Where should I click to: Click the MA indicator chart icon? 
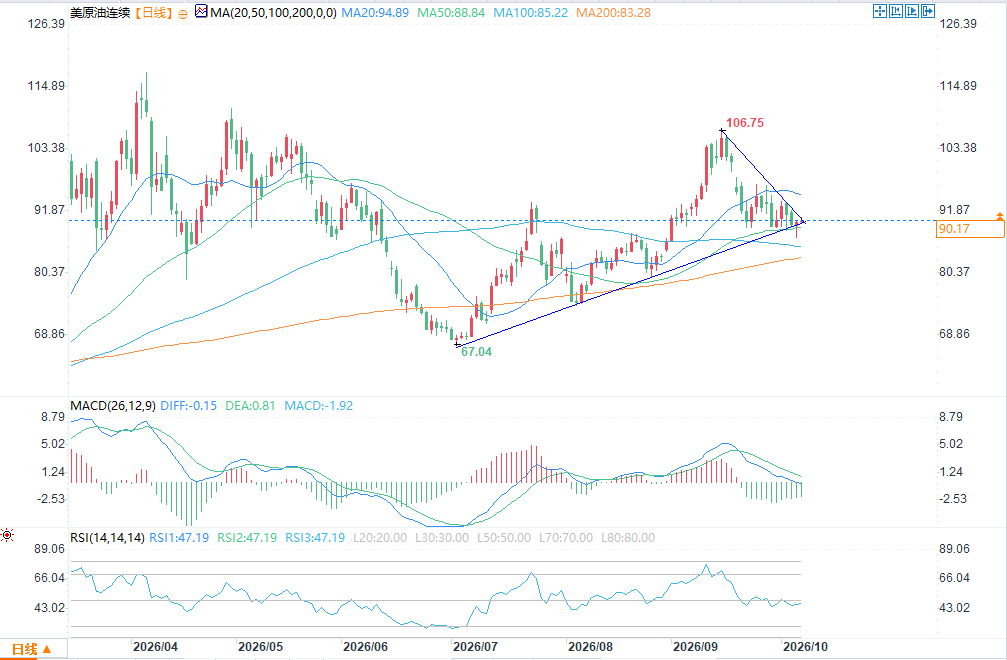(201, 12)
